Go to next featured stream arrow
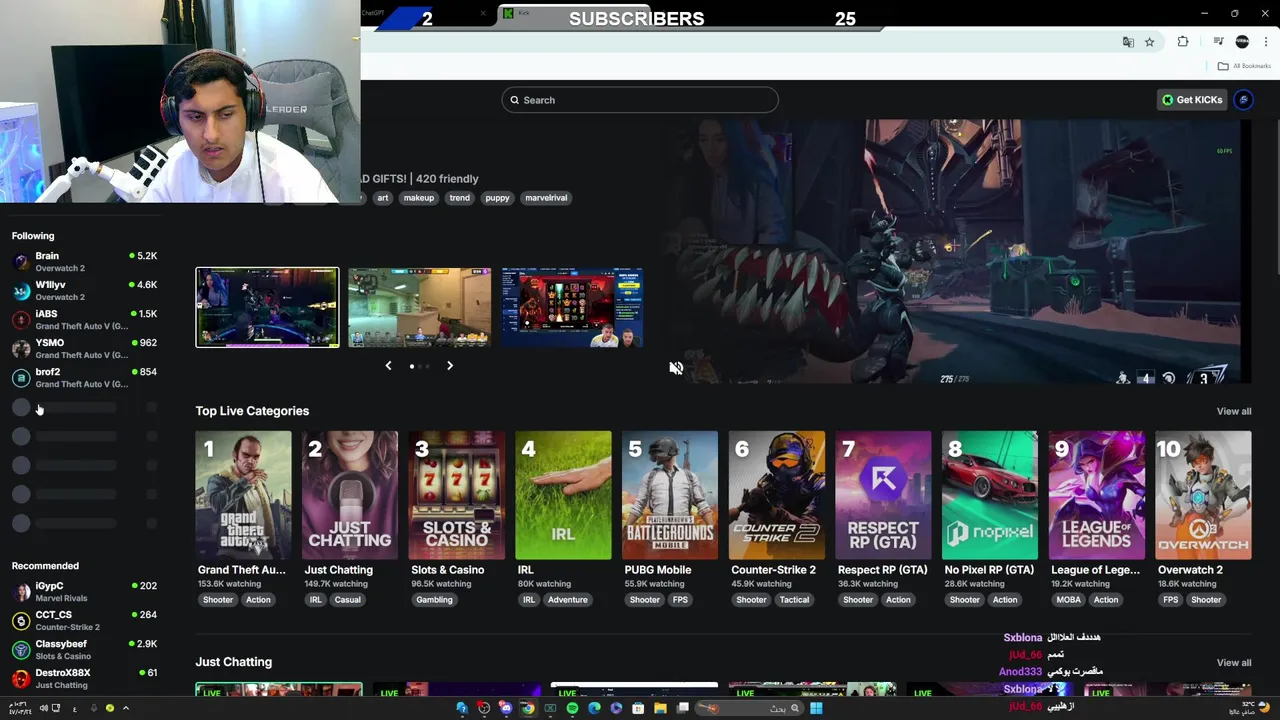The image size is (1280, 720). tap(450, 366)
